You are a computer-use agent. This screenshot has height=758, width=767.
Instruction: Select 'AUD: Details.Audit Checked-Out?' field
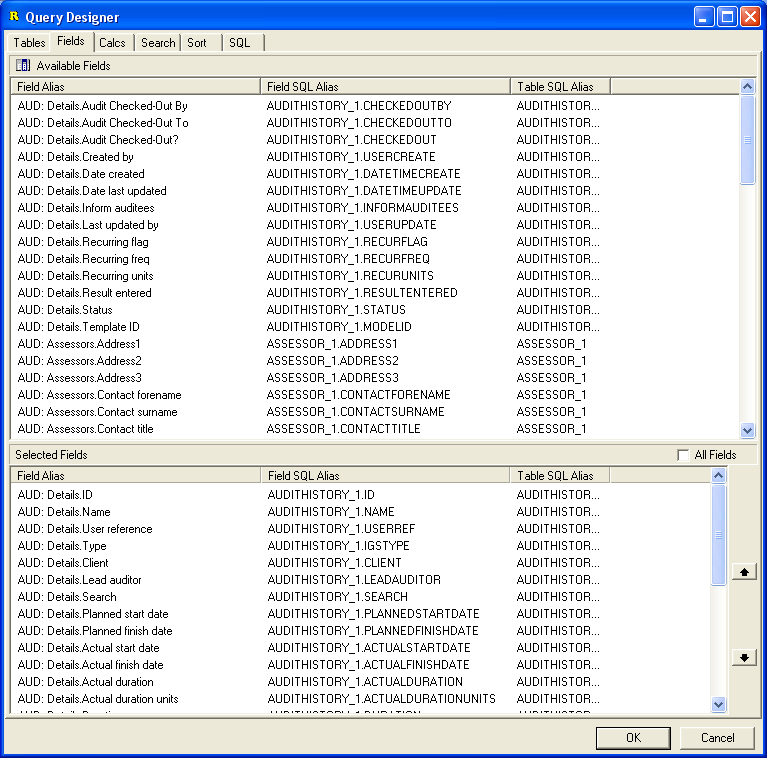(375, 140)
